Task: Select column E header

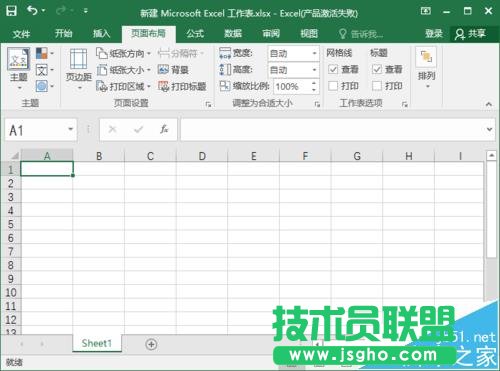Action: [253, 156]
